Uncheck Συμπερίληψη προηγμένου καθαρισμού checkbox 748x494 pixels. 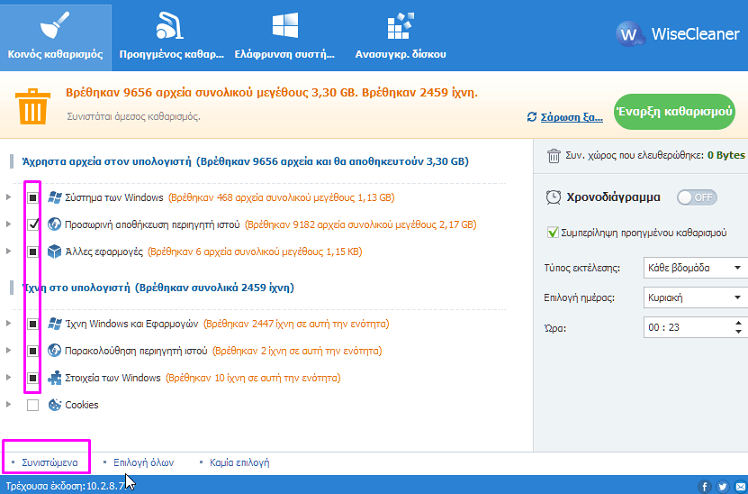click(x=552, y=233)
